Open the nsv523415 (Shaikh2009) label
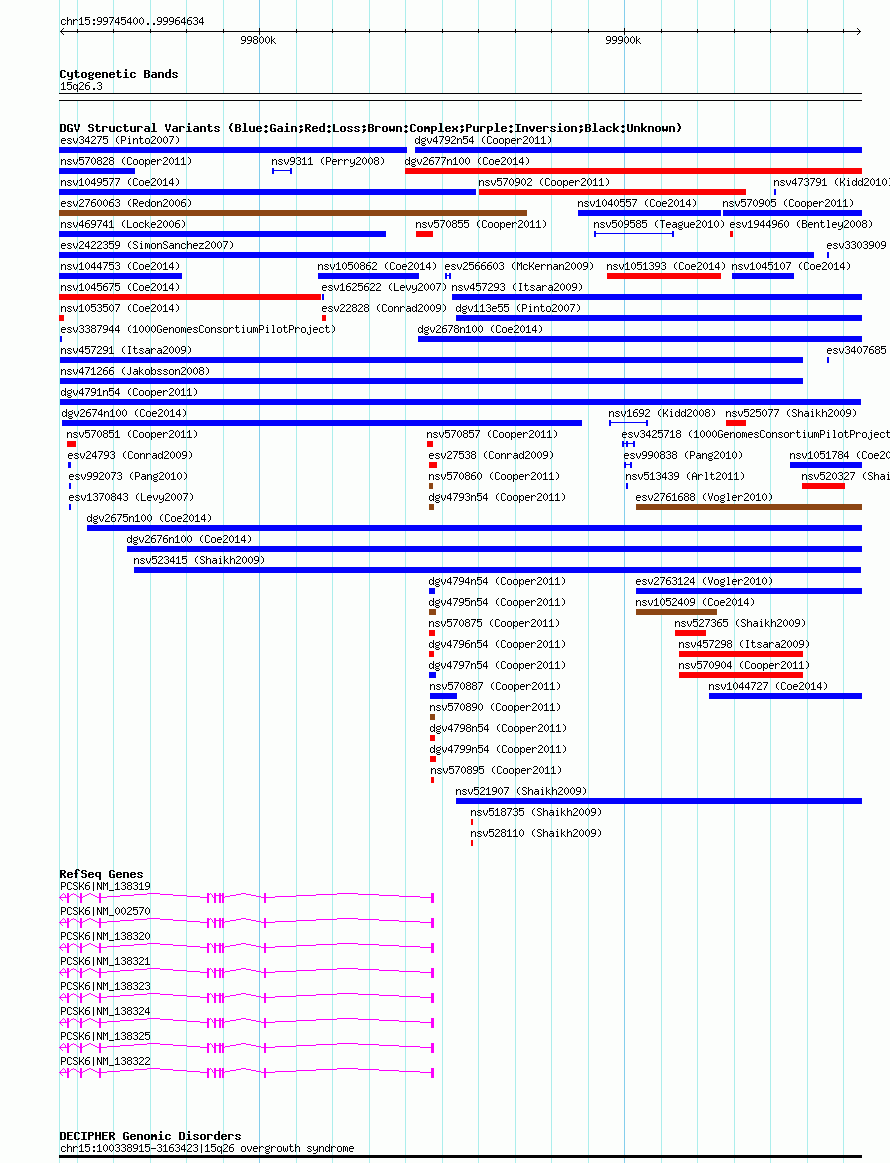 pos(199,560)
